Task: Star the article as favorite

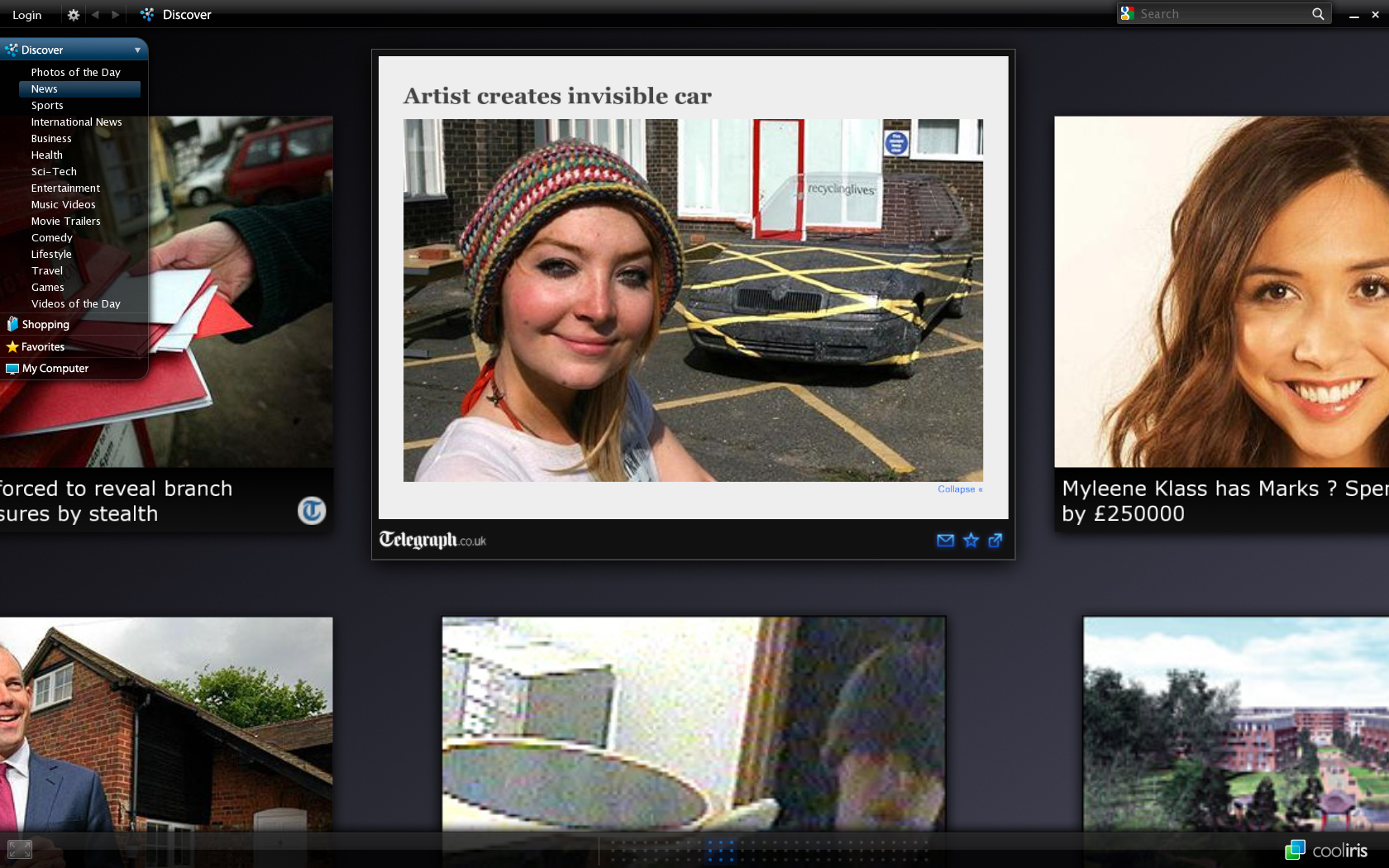Action: 971,540
